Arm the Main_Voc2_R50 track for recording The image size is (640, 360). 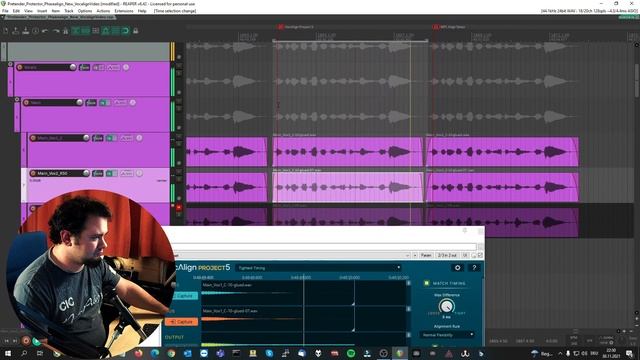(x=33, y=173)
